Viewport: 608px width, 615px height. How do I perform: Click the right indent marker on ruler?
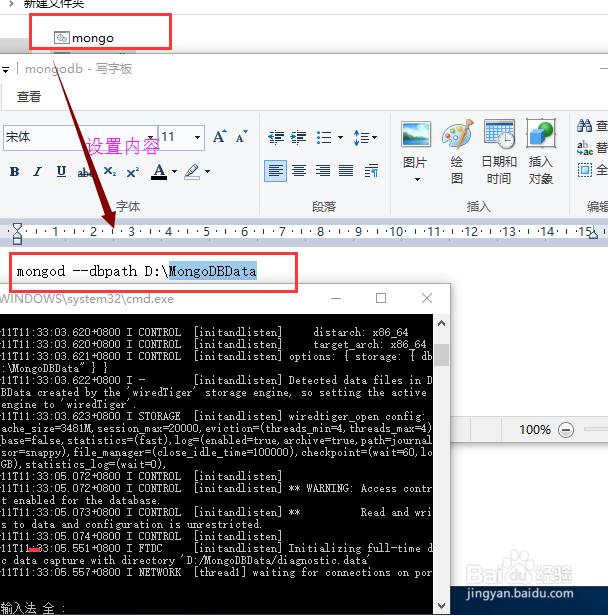click(593, 233)
